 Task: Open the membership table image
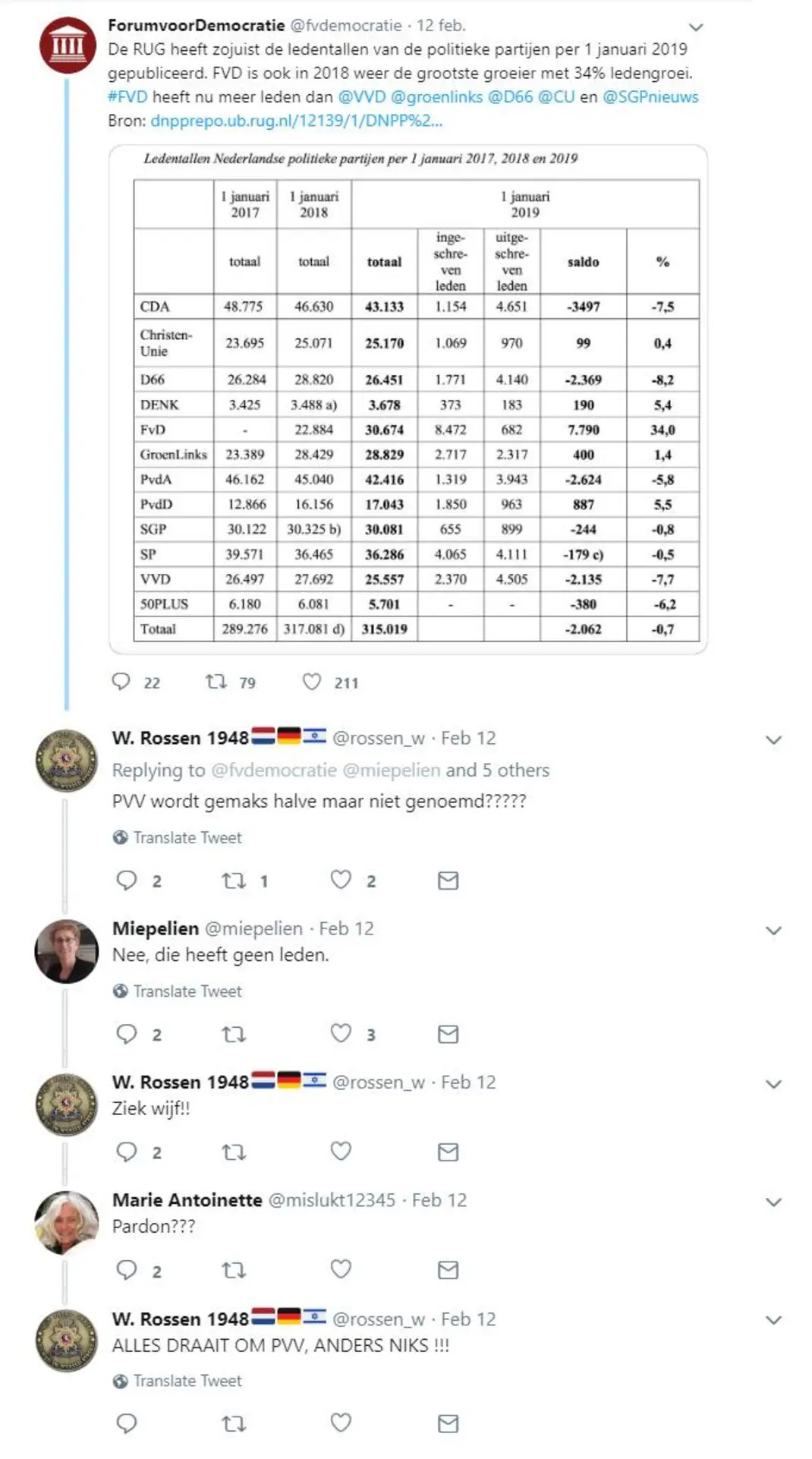(x=408, y=399)
